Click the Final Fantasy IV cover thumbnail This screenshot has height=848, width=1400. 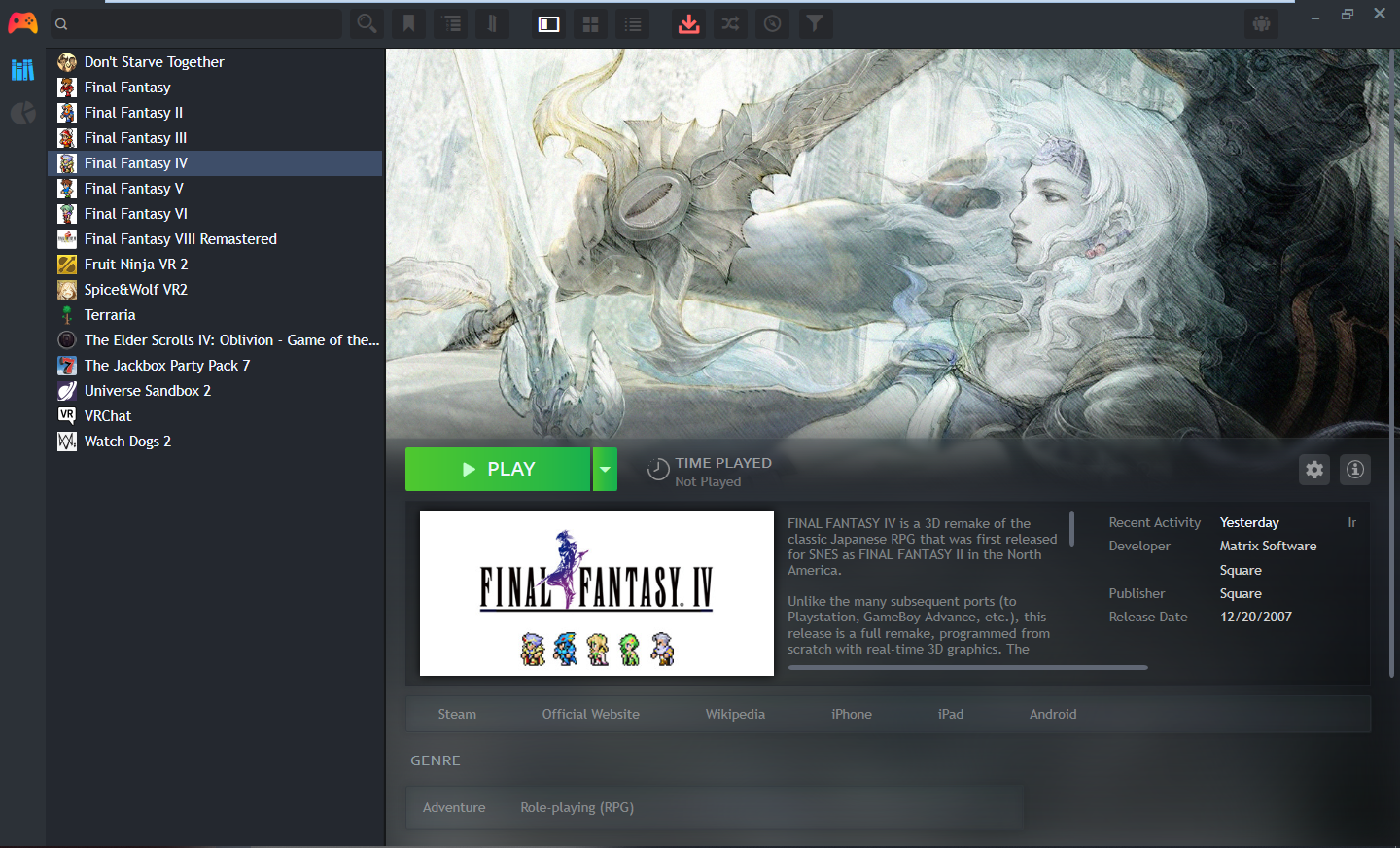click(x=597, y=593)
